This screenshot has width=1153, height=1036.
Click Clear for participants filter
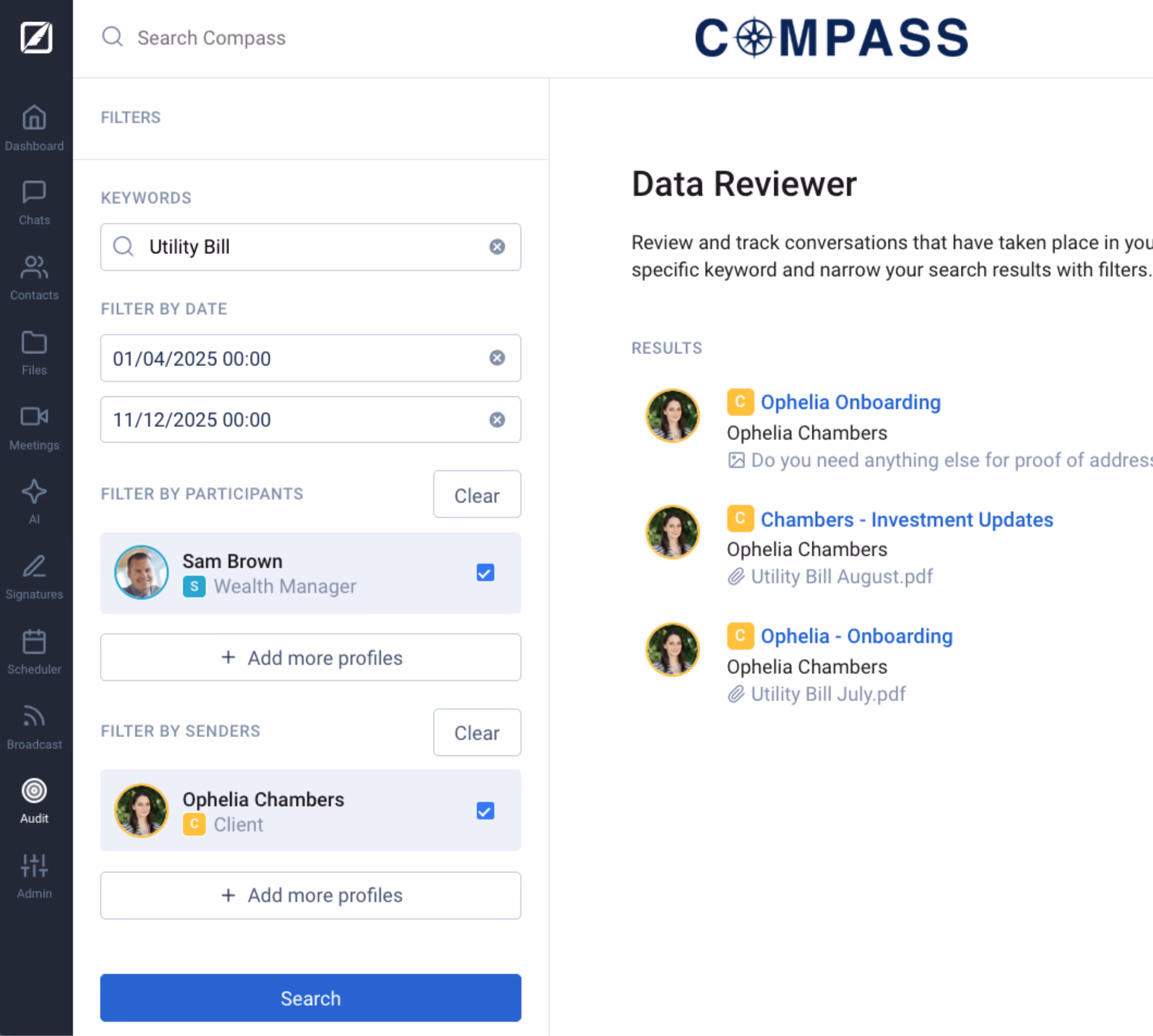pos(477,495)
